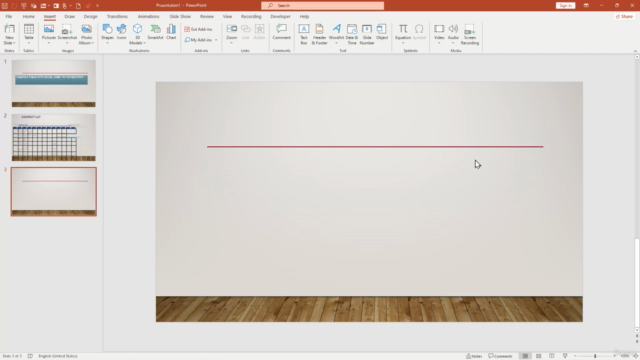The height and width of the screenshot is (360, 640).
Task: Click the zoom out minus button
Action: click(x=576, y=356)
